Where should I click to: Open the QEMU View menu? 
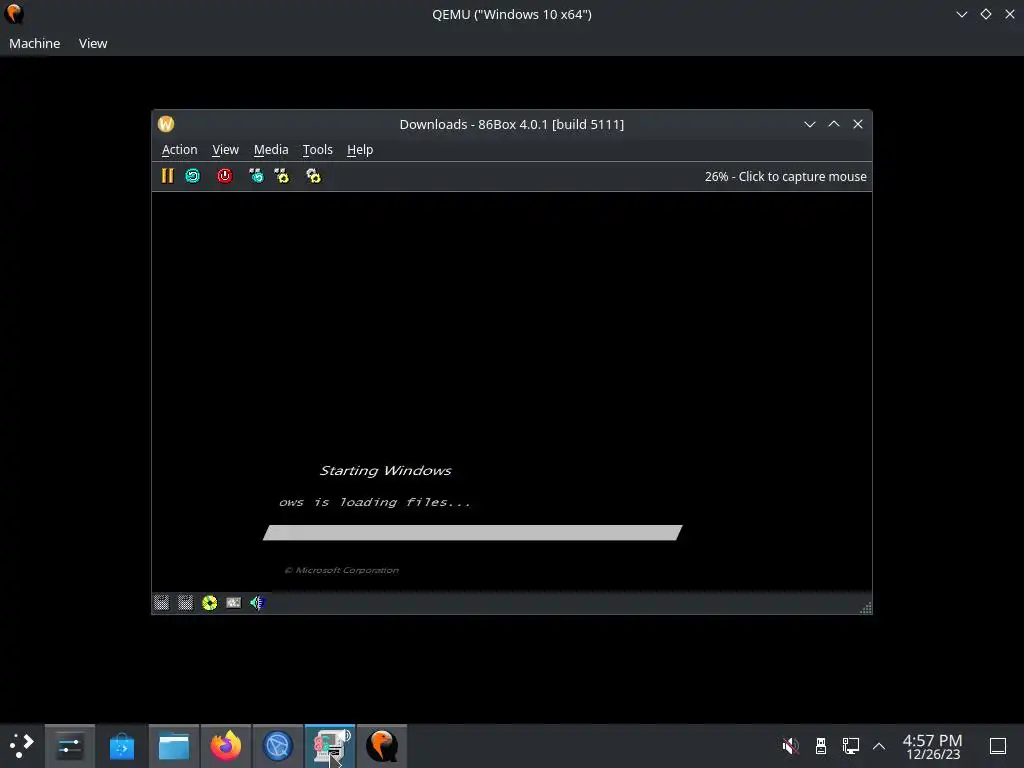pyautogui.click(x=93, y=43)
